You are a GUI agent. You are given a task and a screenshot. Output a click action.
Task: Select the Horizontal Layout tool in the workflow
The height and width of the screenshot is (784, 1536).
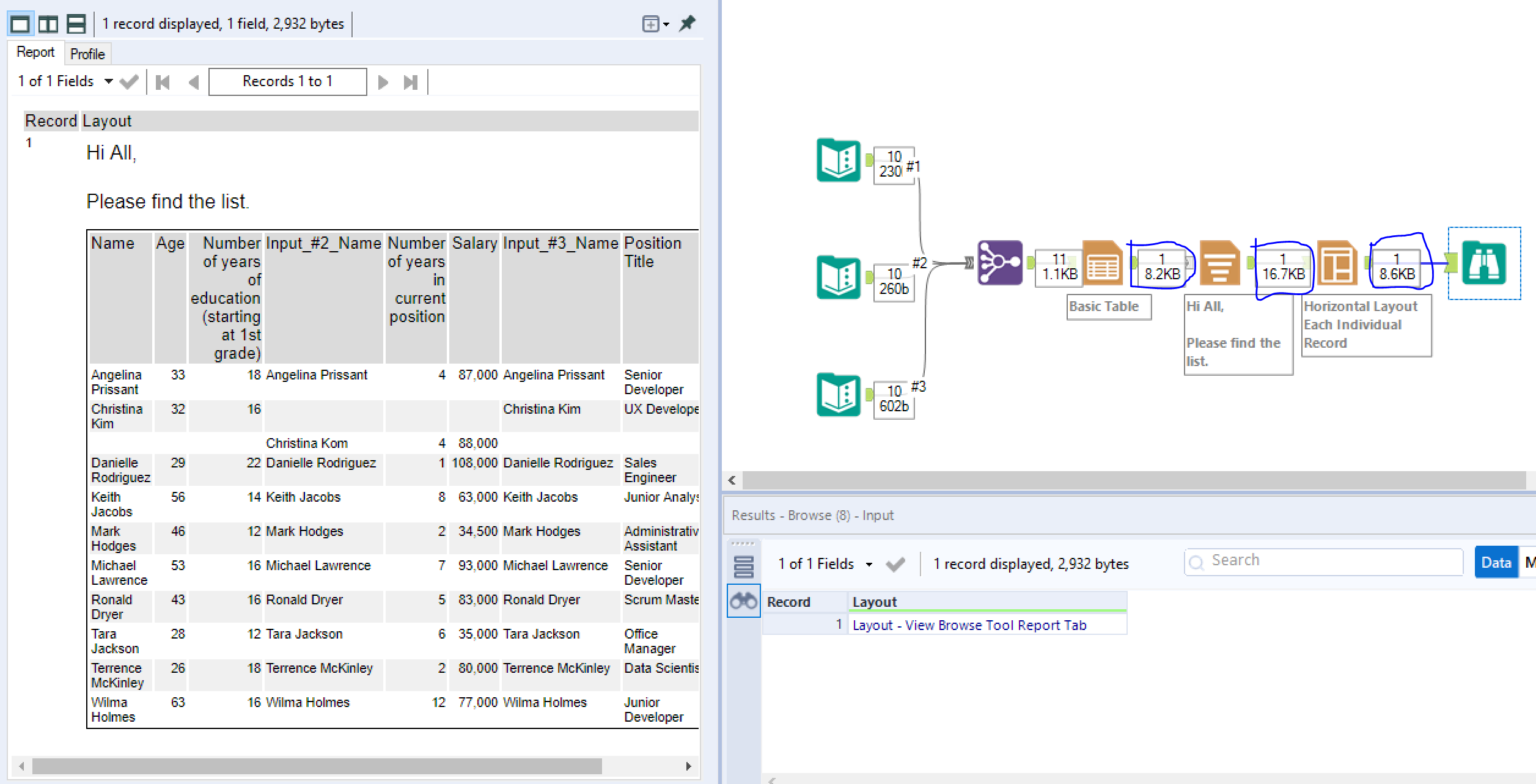coord(1339,263)
